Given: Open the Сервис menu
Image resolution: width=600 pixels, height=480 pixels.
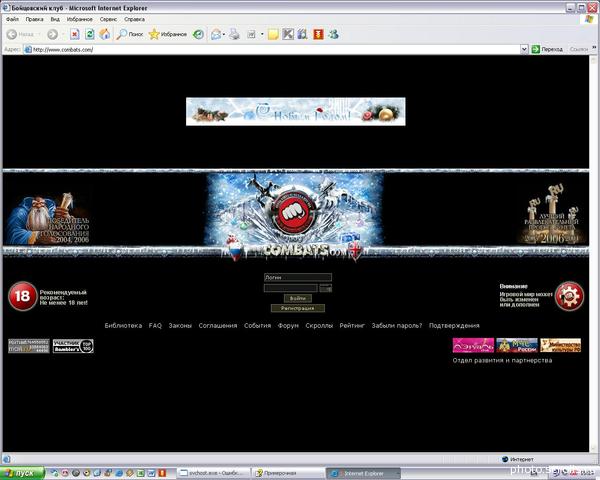Looking at the screenshot, I should (x=108, y=19).
